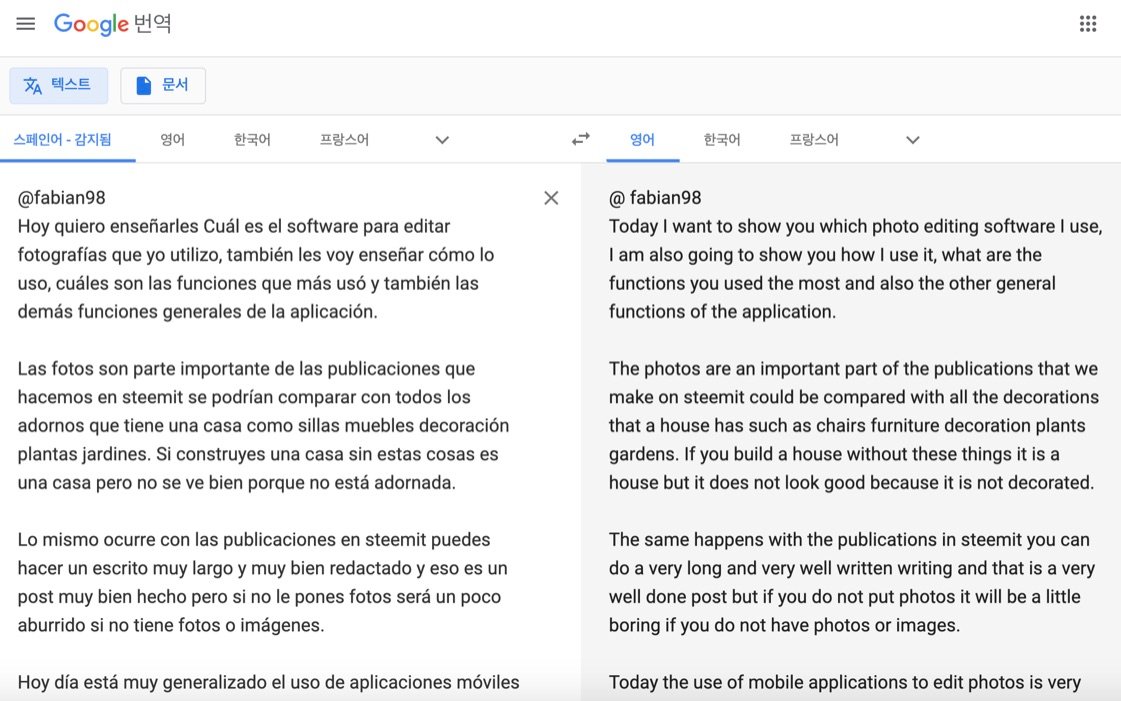Expand the target language dropdown chevron
This screenshot has width=1121, height=701.
pyautogui.click(x=913, y=140)
